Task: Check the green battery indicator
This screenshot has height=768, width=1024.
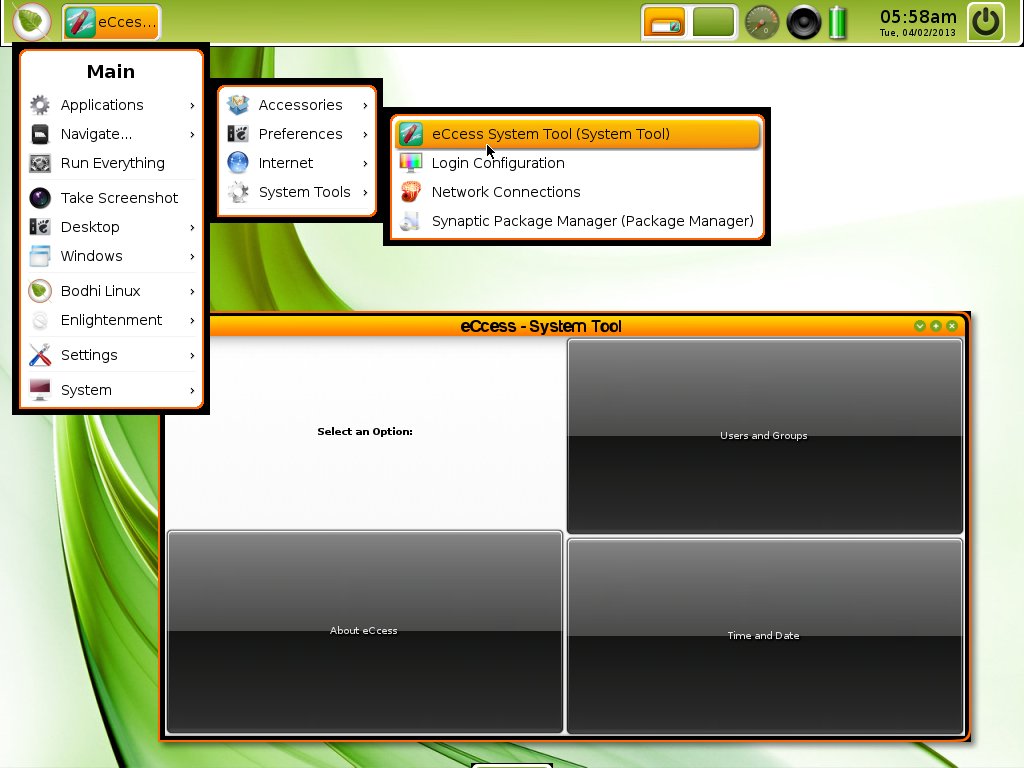Action: click(x=837, y=22)
